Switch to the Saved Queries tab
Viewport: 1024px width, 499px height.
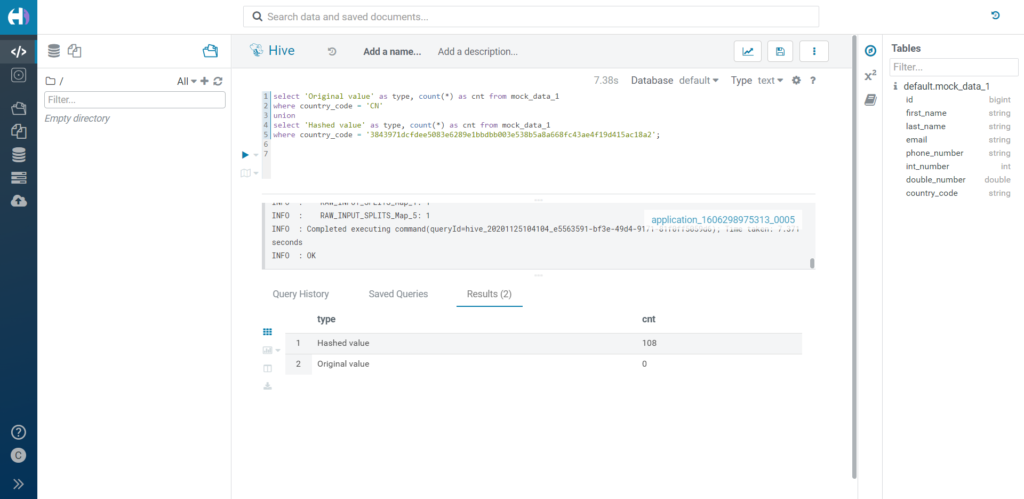tap(398, 294)
